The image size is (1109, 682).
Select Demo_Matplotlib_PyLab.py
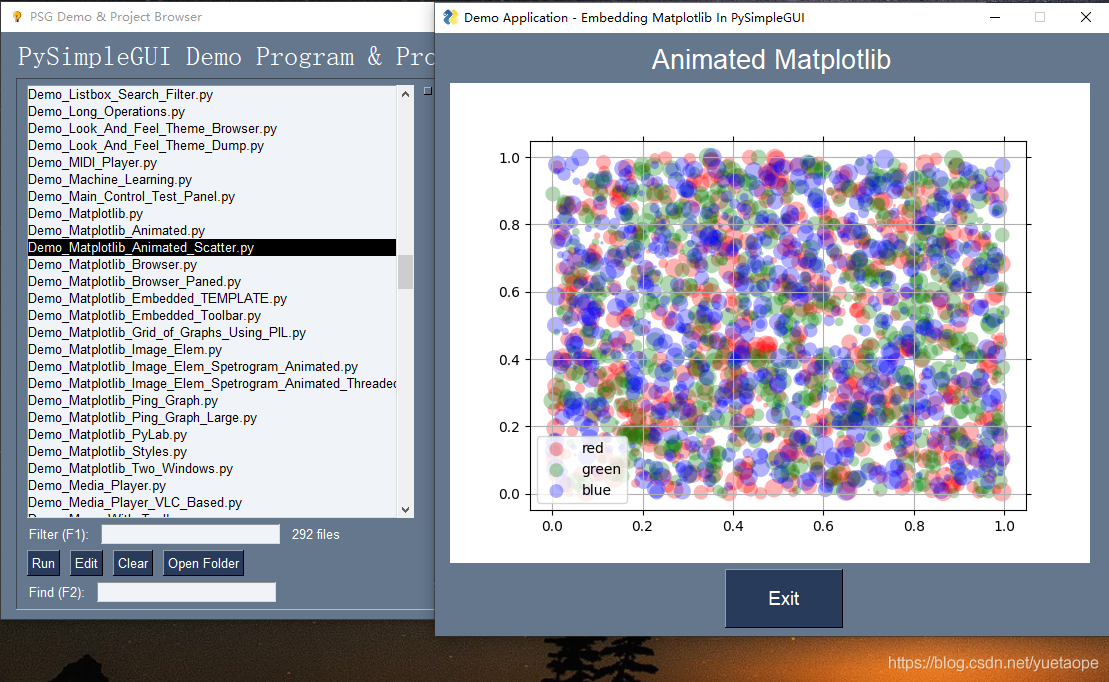(x=211, y=434)
